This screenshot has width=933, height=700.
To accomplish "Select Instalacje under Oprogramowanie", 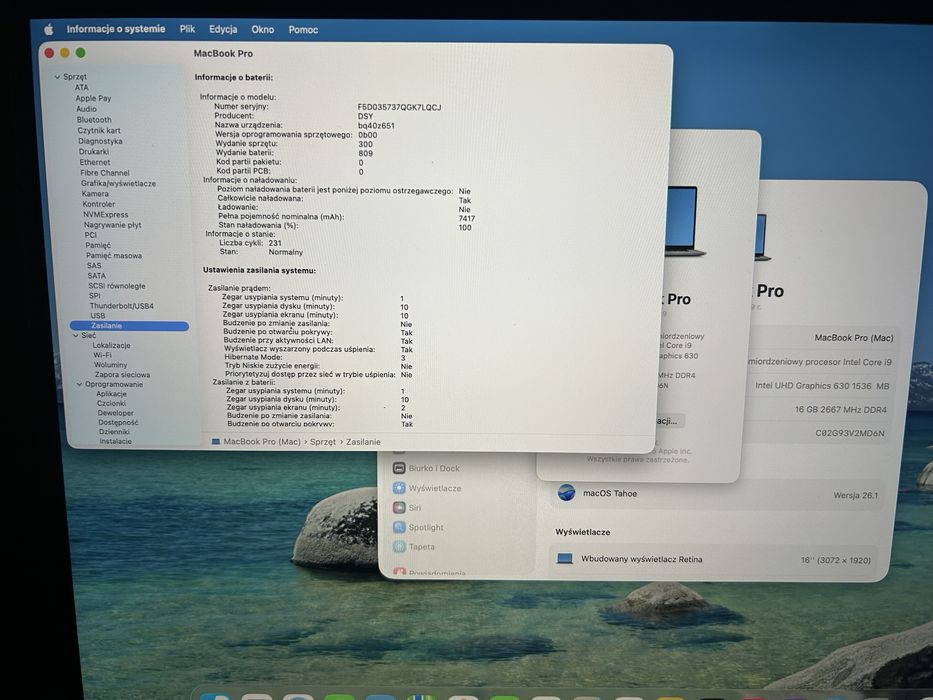I will (115, 441).
